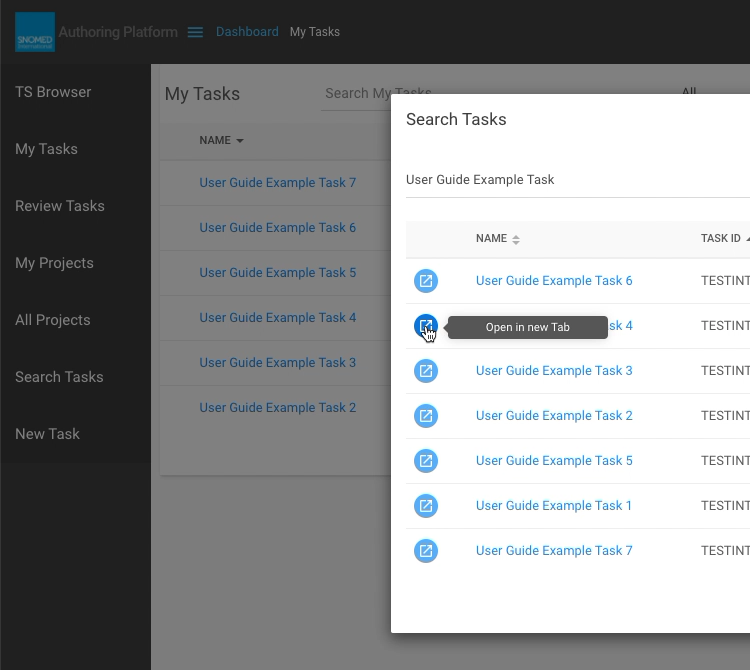Open User Guide Example Task 2 in dialog

[x=554, y=416]
